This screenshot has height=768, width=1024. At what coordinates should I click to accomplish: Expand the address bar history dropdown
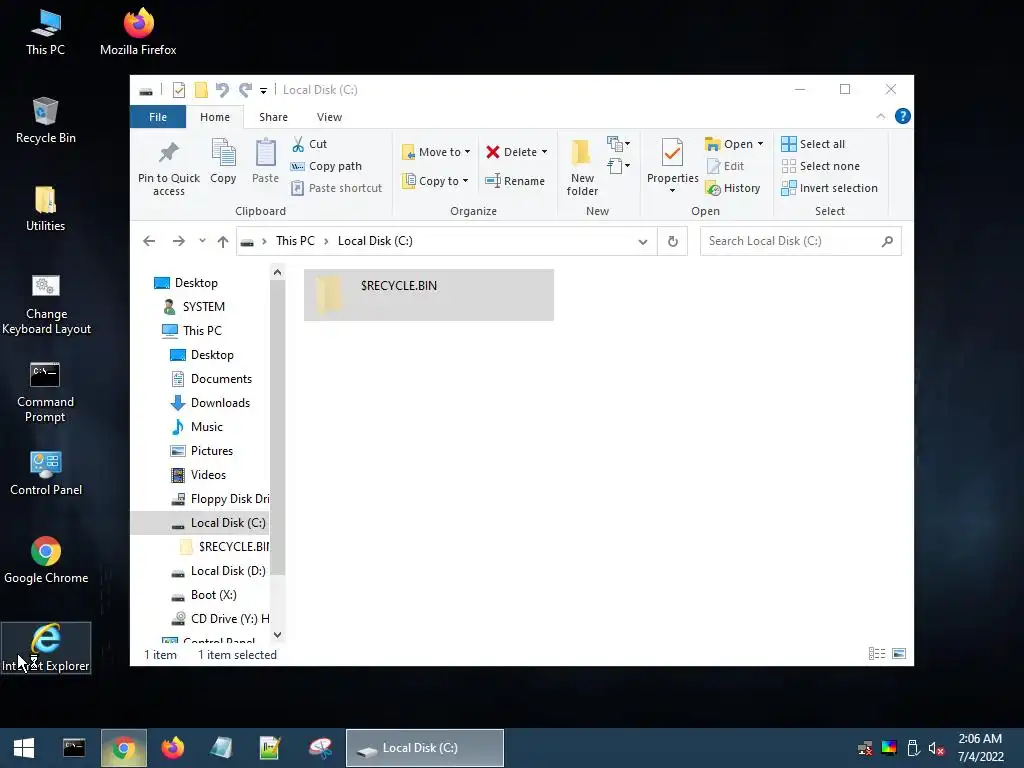pyautogui.click(x=643, y=242)
